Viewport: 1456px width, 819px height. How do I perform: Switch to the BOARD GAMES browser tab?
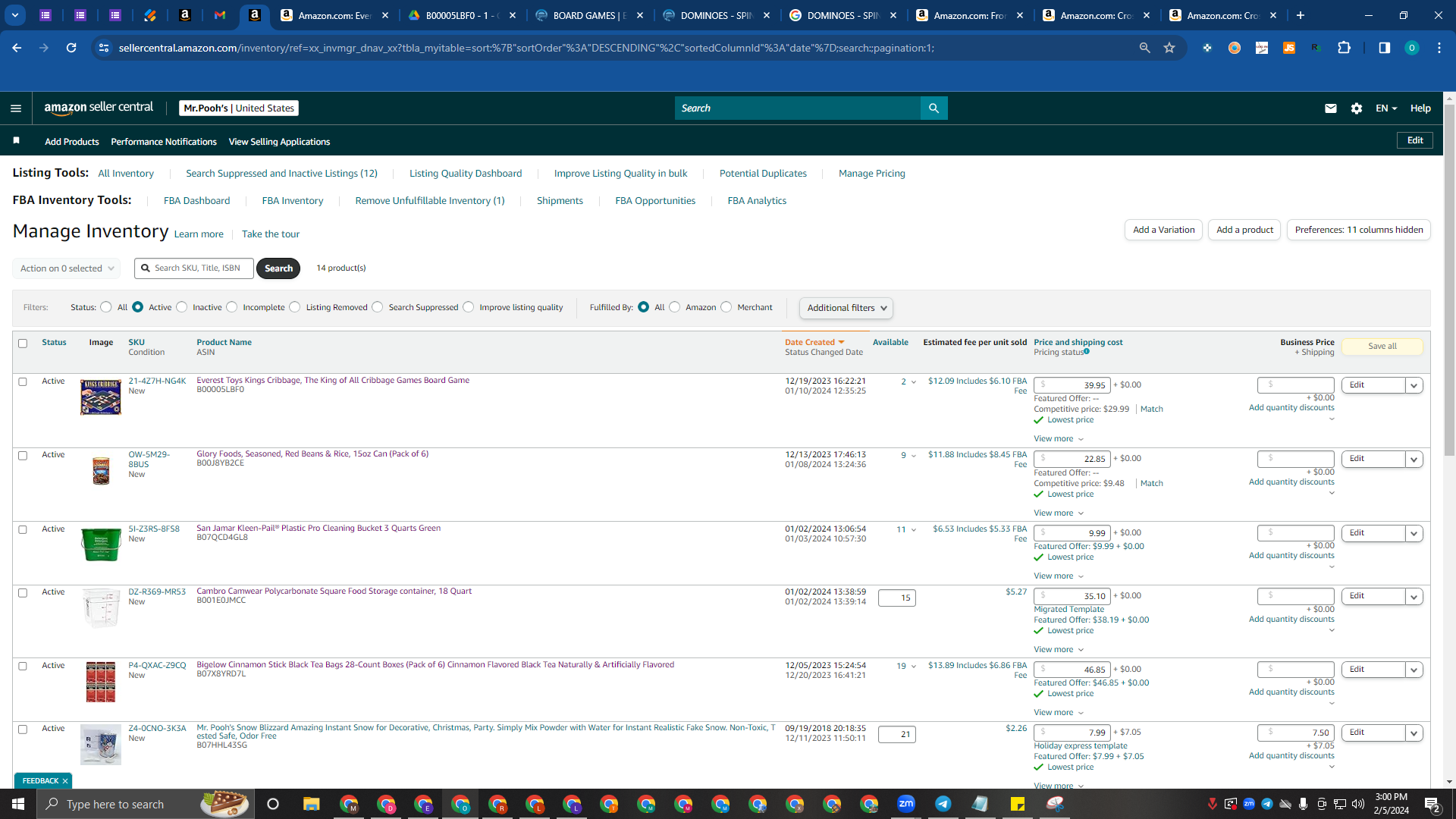[591, 15]
